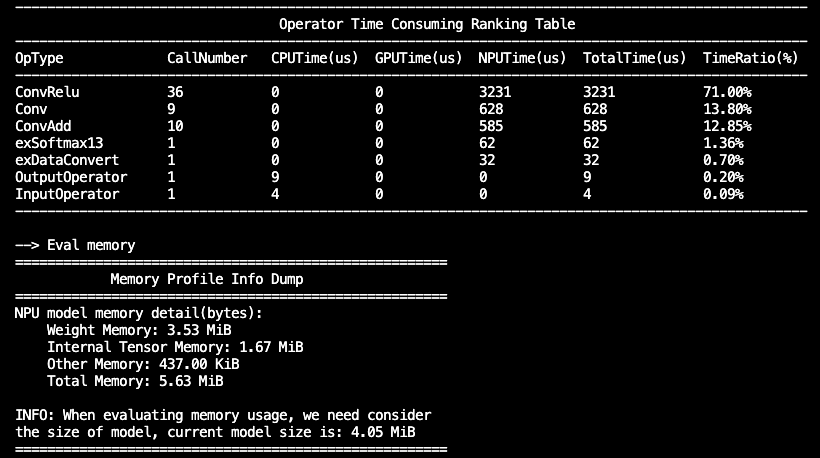Click the TimeRatio(%) column header
The height and width of the screenshot is (458, 820).
tap(750, 58)
